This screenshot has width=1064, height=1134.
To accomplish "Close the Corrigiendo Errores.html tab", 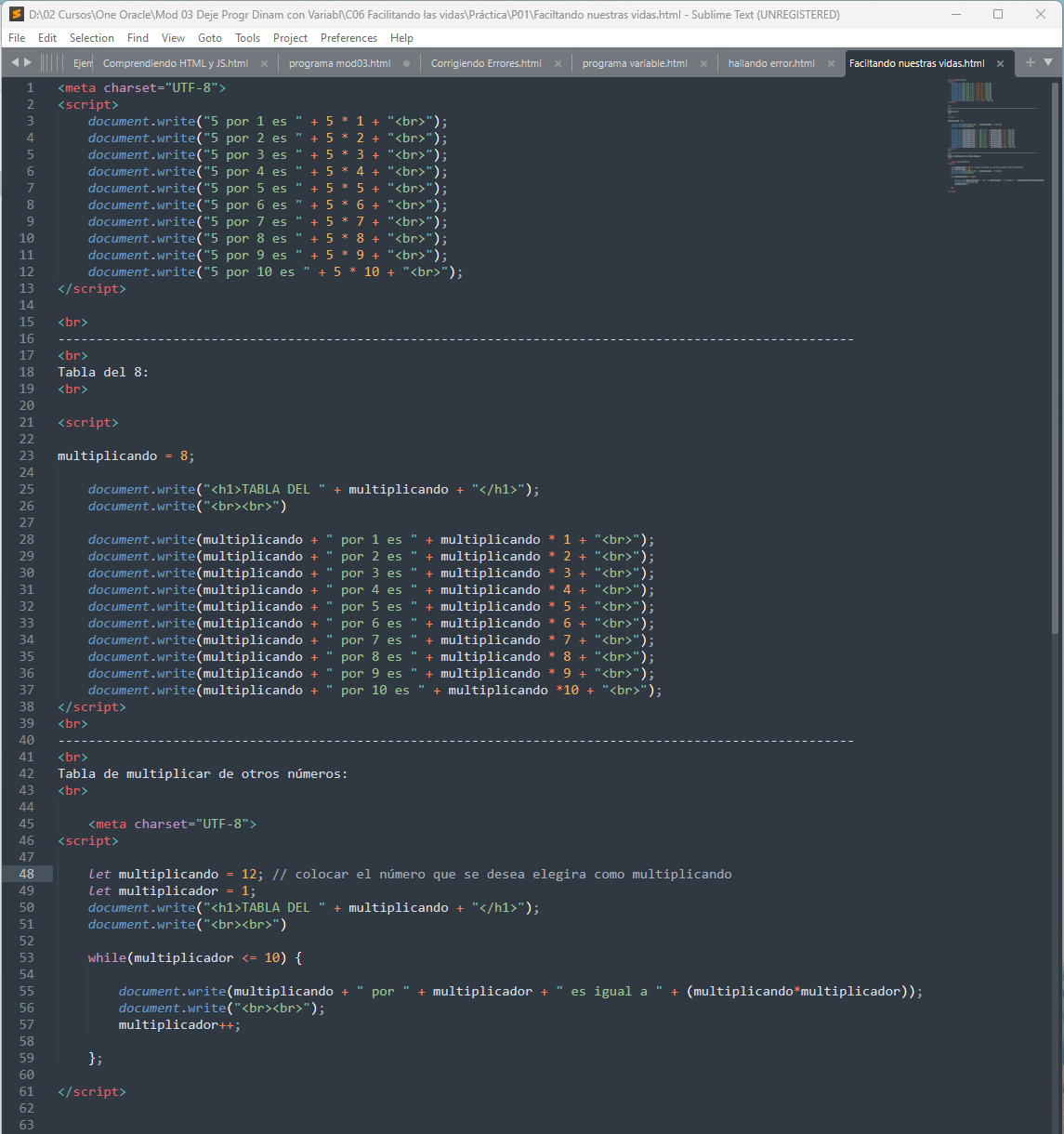I will [x=558, y=64].
